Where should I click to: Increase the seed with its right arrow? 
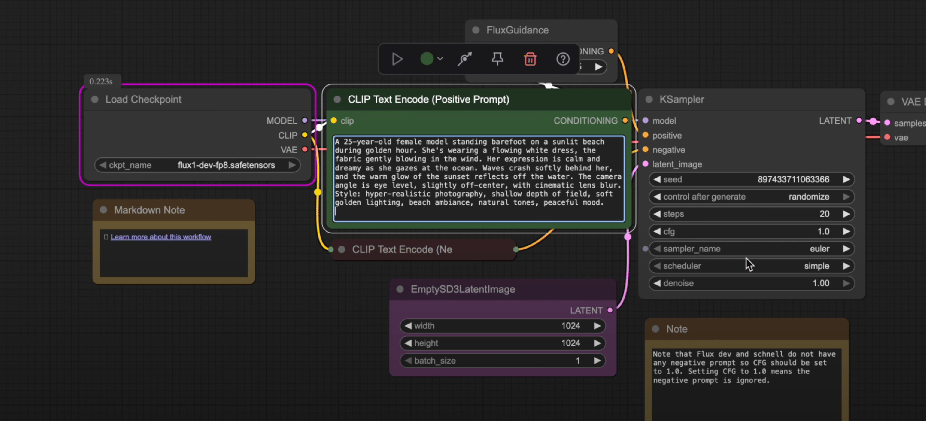pyautogui.click(x=846, y=180)
